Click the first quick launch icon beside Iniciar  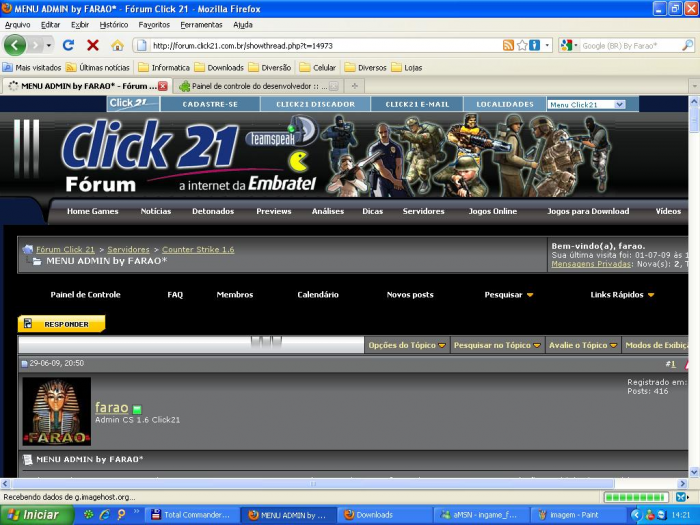pyautogui.click(x=88, y=515)
